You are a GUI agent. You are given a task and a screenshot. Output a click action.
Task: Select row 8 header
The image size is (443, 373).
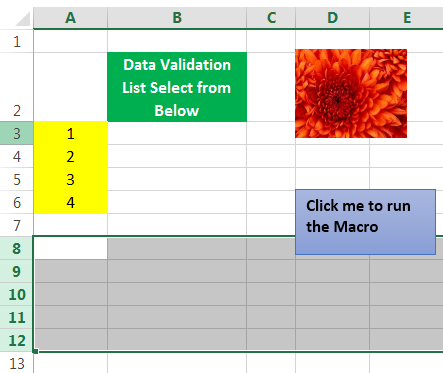click(x=16, y=248)
